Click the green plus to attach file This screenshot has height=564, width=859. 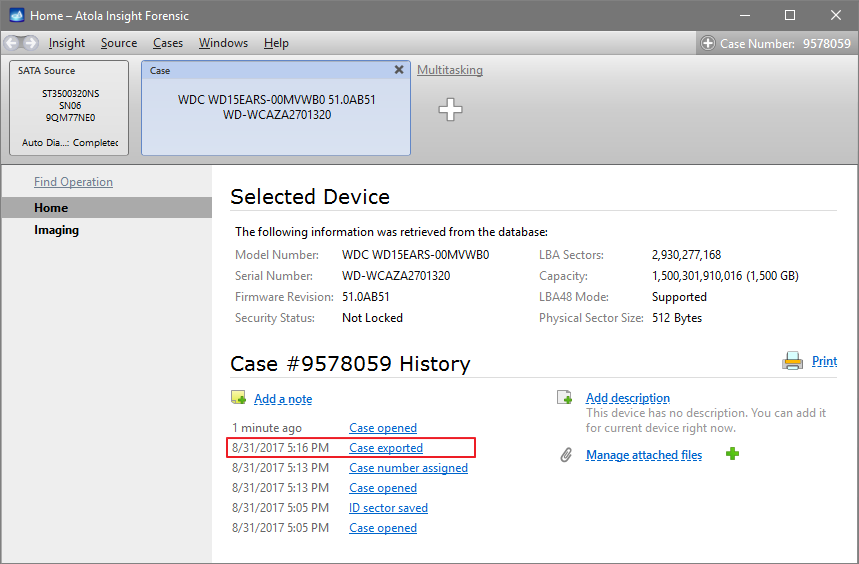[x=732, y=454]
